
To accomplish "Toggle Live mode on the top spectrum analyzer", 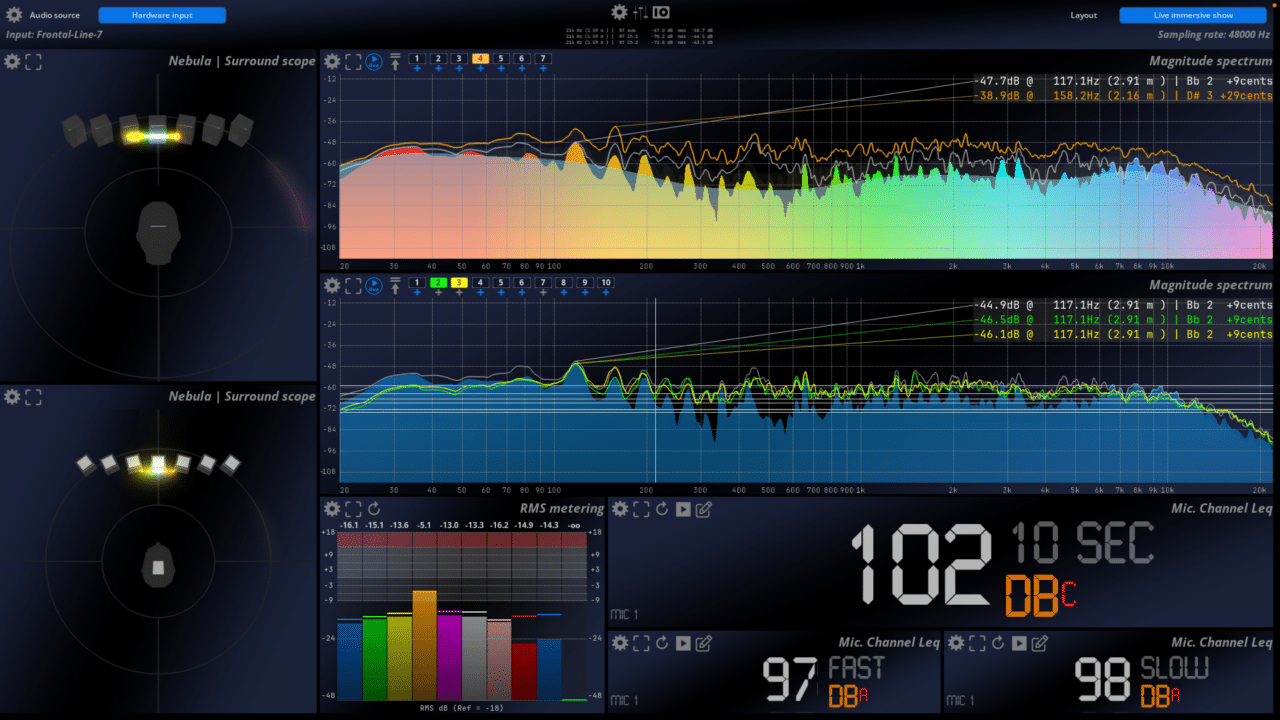I will (373, 60).
